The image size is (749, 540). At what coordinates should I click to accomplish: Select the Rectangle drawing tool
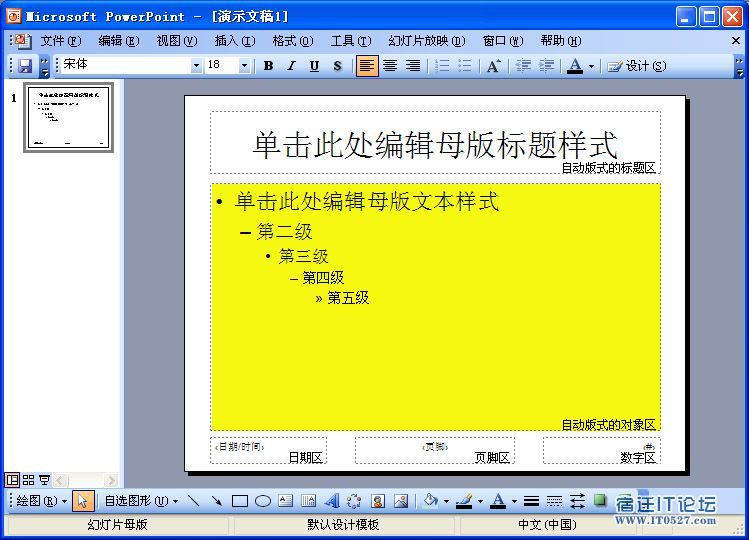point(240,501)
